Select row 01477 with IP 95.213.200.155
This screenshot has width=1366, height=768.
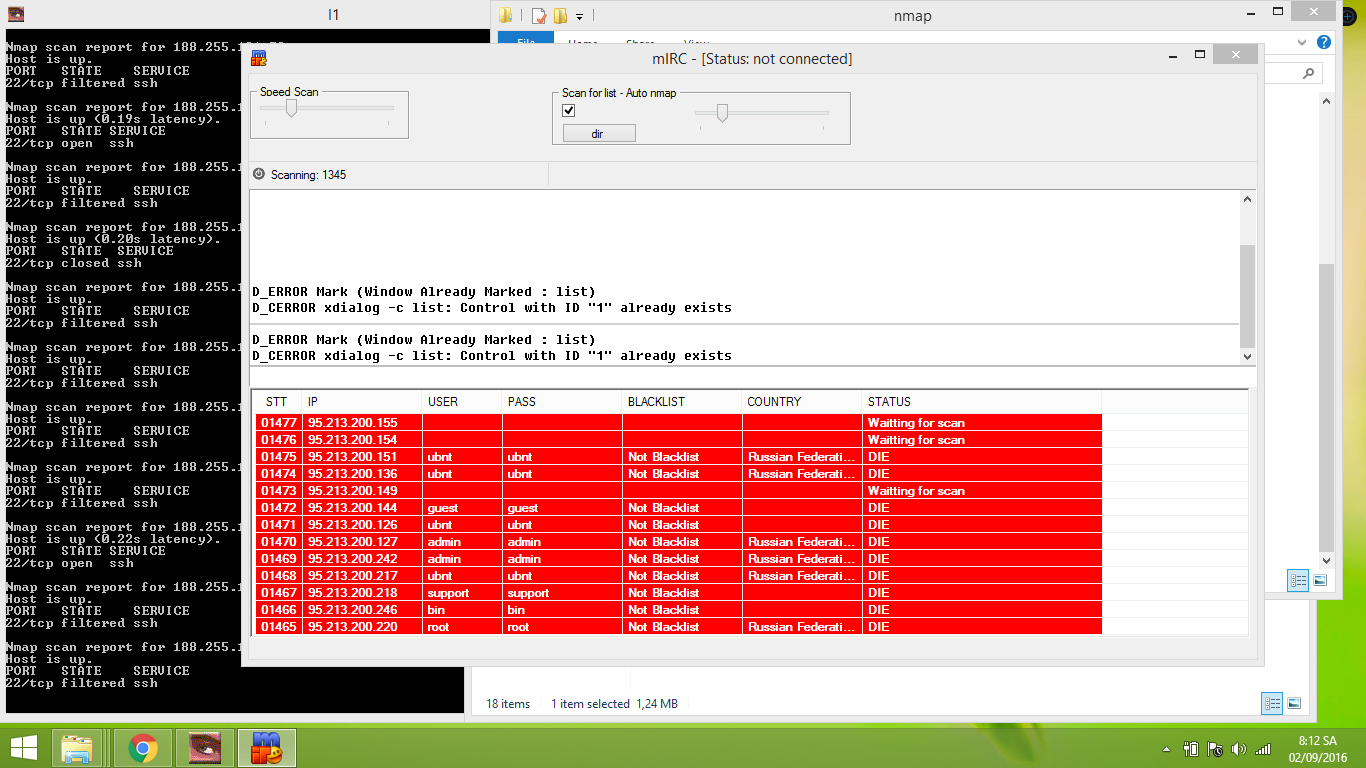678,423
